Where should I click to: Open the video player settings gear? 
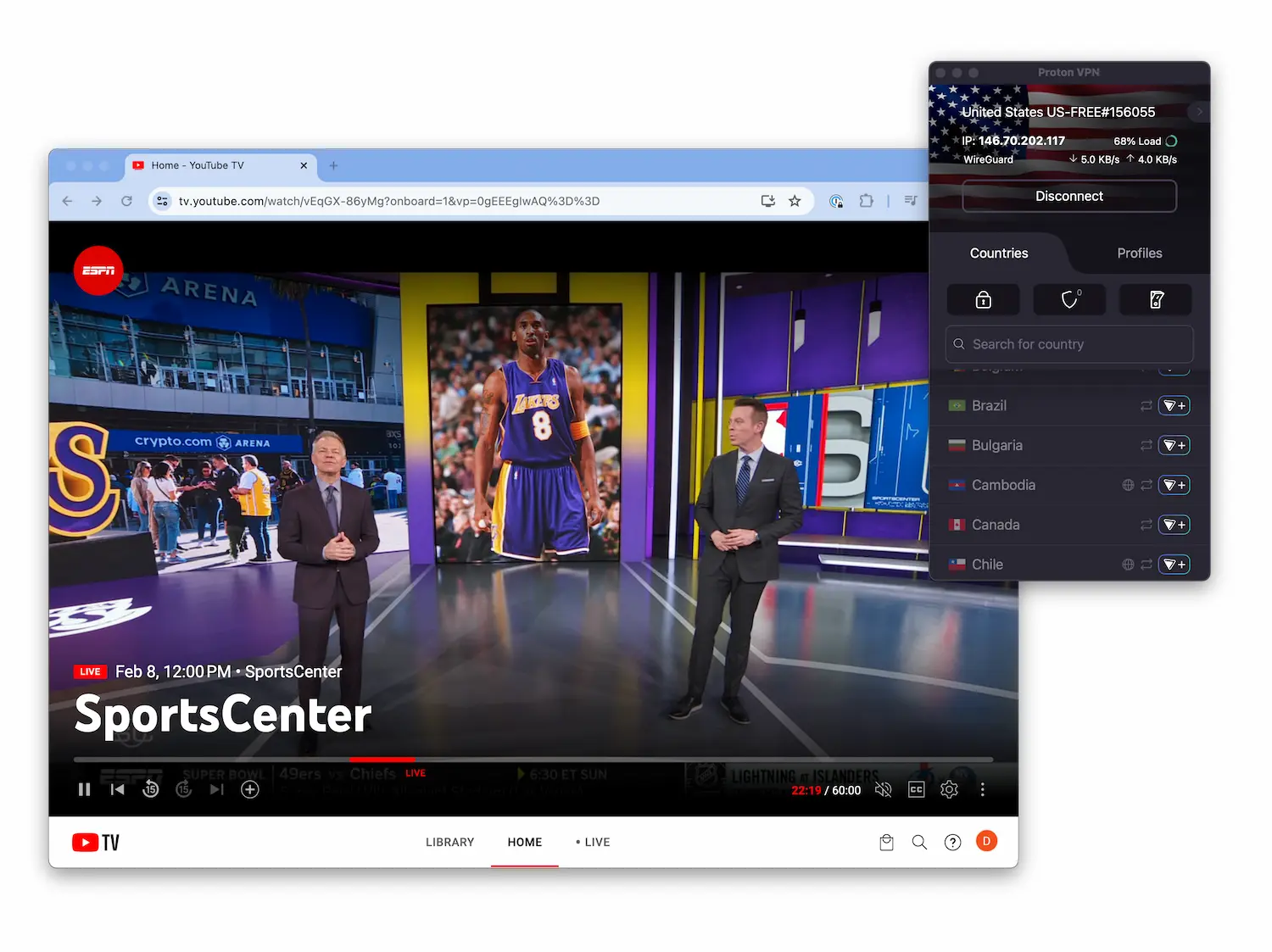949,789
